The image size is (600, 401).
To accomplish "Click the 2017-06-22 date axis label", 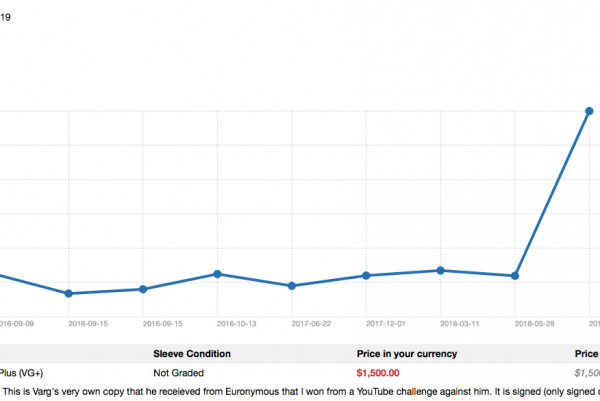I will [291, 324].
